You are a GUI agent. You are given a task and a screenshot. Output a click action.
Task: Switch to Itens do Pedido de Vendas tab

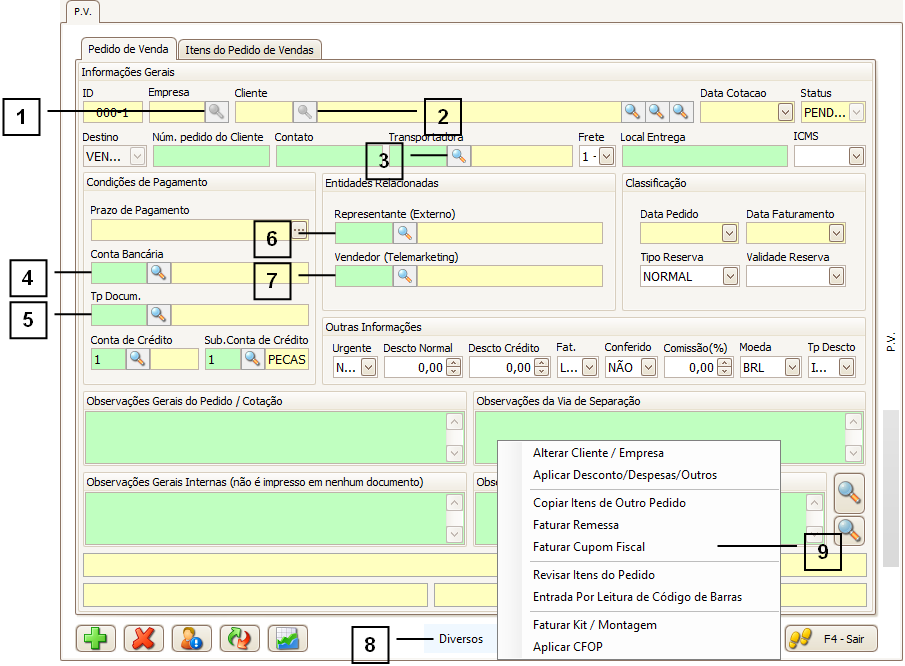(249, 49)
